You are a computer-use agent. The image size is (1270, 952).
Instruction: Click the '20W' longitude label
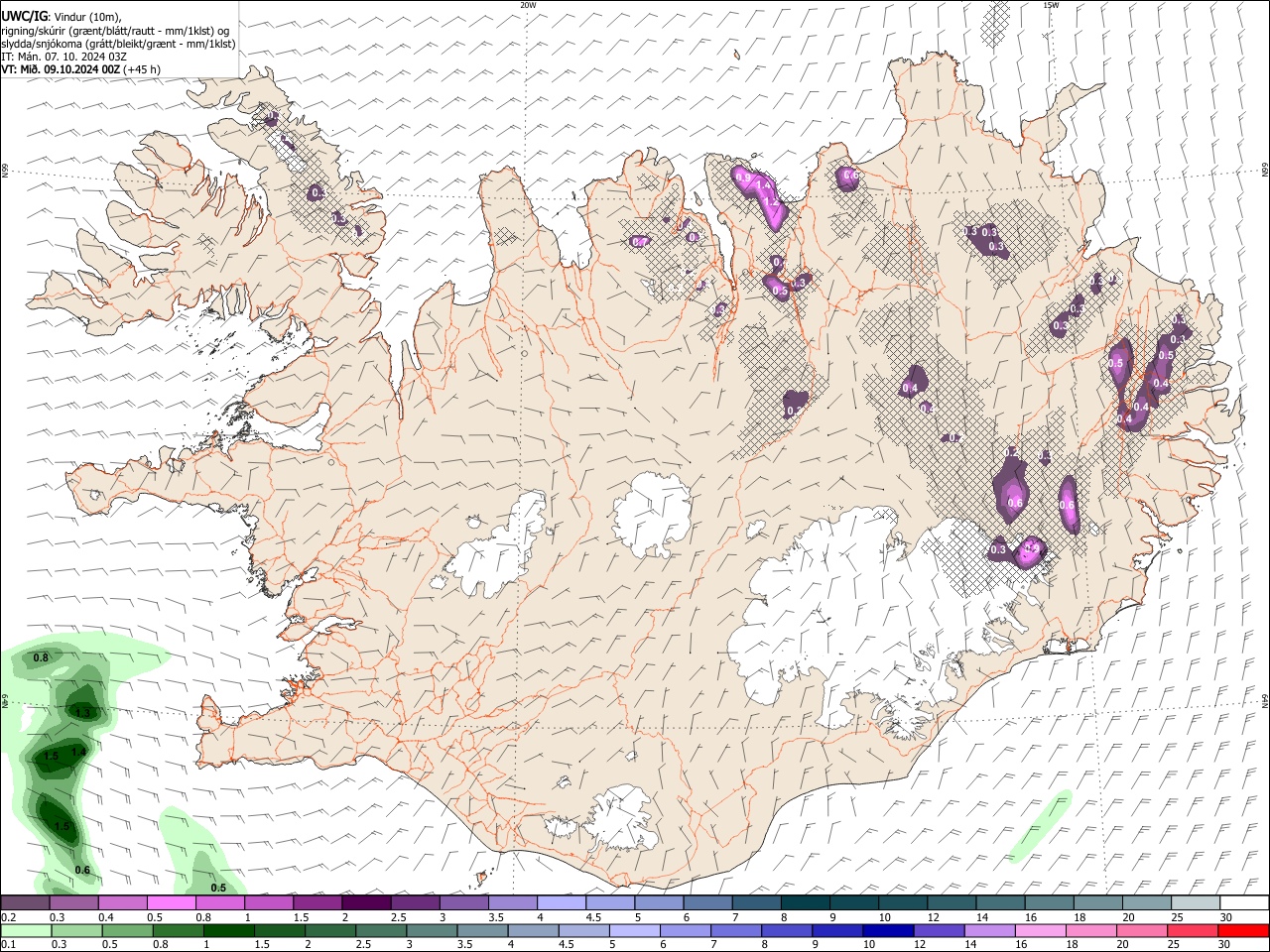529,4
